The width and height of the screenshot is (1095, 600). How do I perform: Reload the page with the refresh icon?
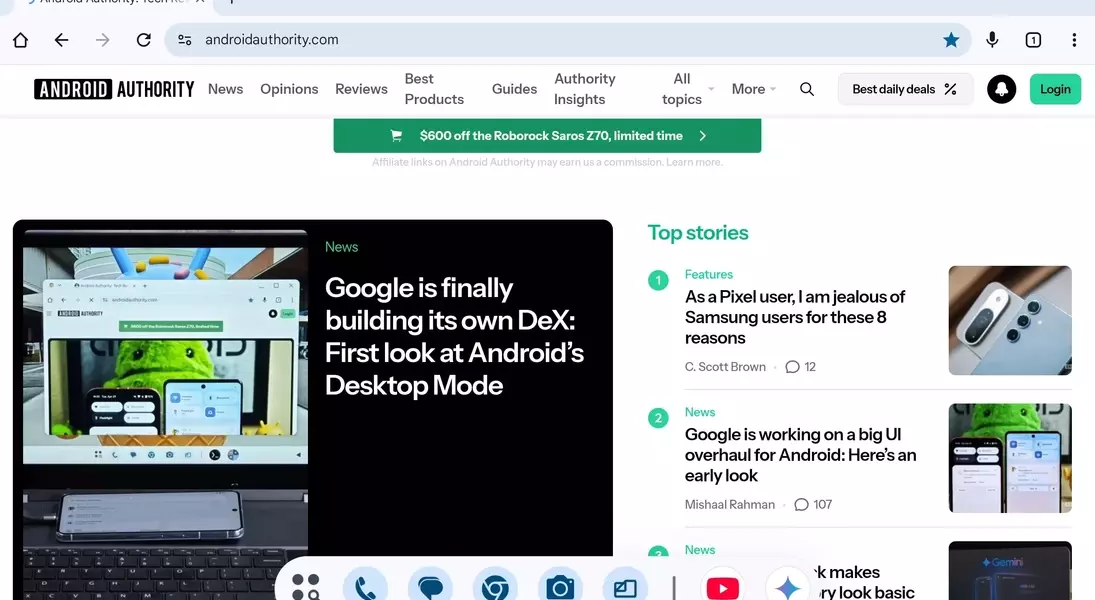(144, 40)
